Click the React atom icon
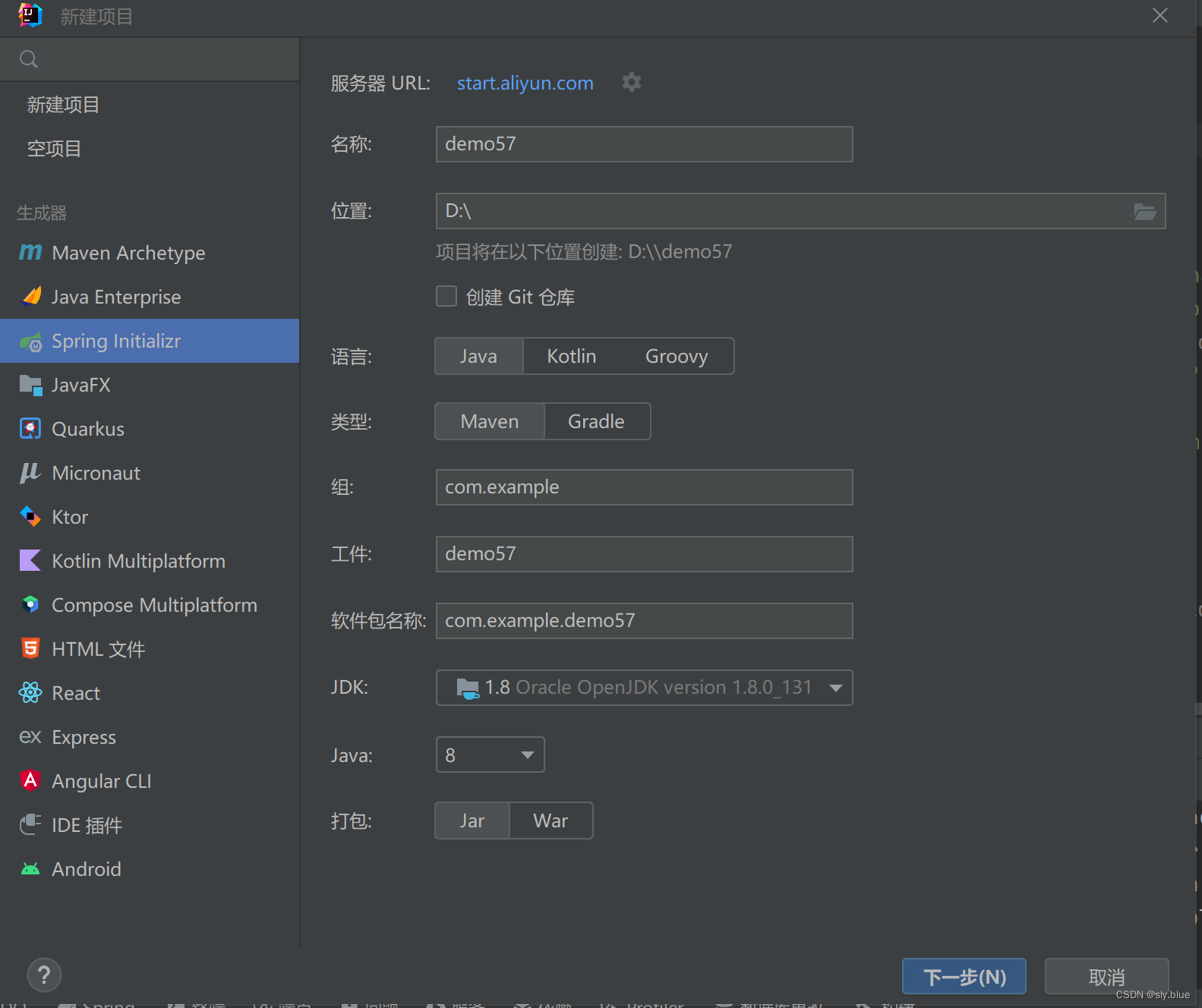Image resolution: width=1202 pixels, height=1008 pixels. click(x=30, y=692)
